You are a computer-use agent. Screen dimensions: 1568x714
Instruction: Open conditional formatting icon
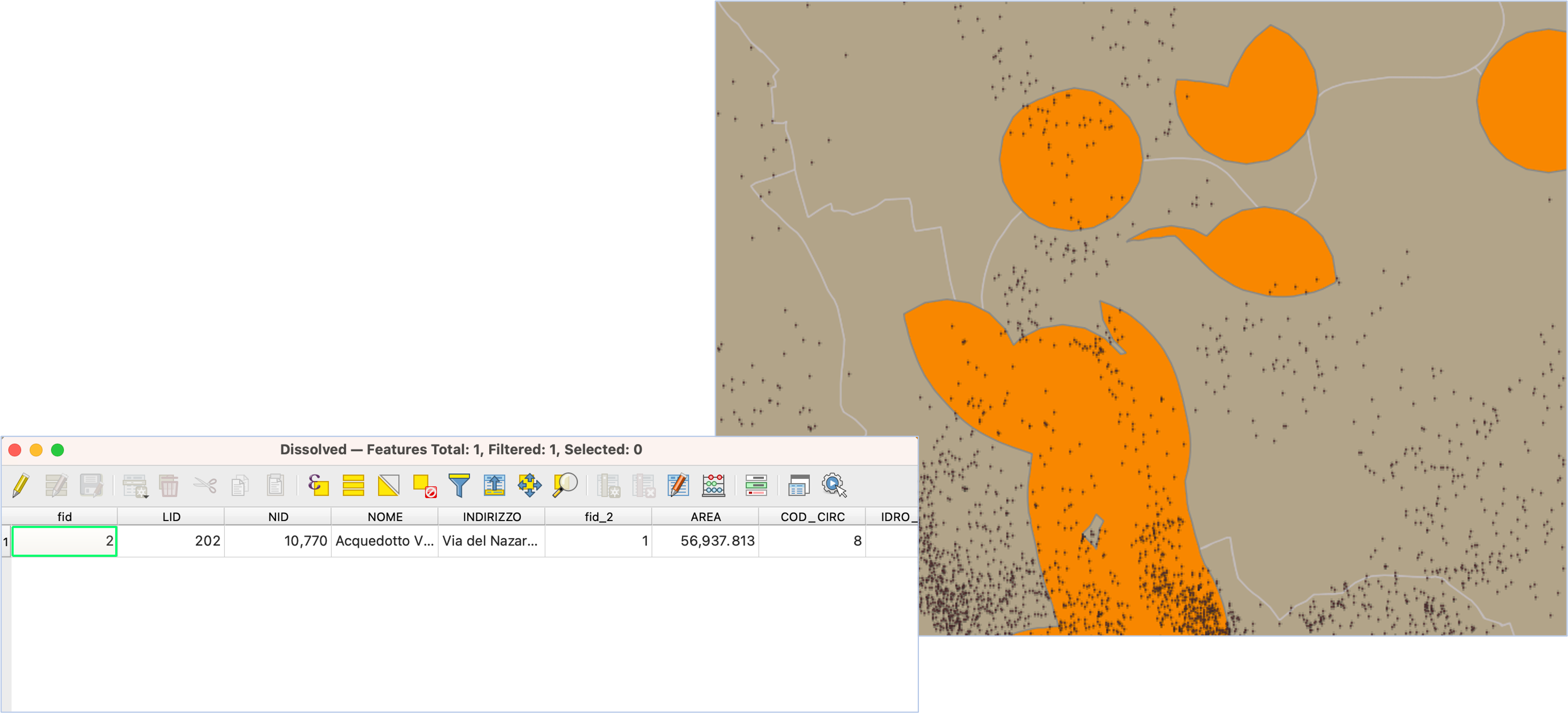pos(756,485)
